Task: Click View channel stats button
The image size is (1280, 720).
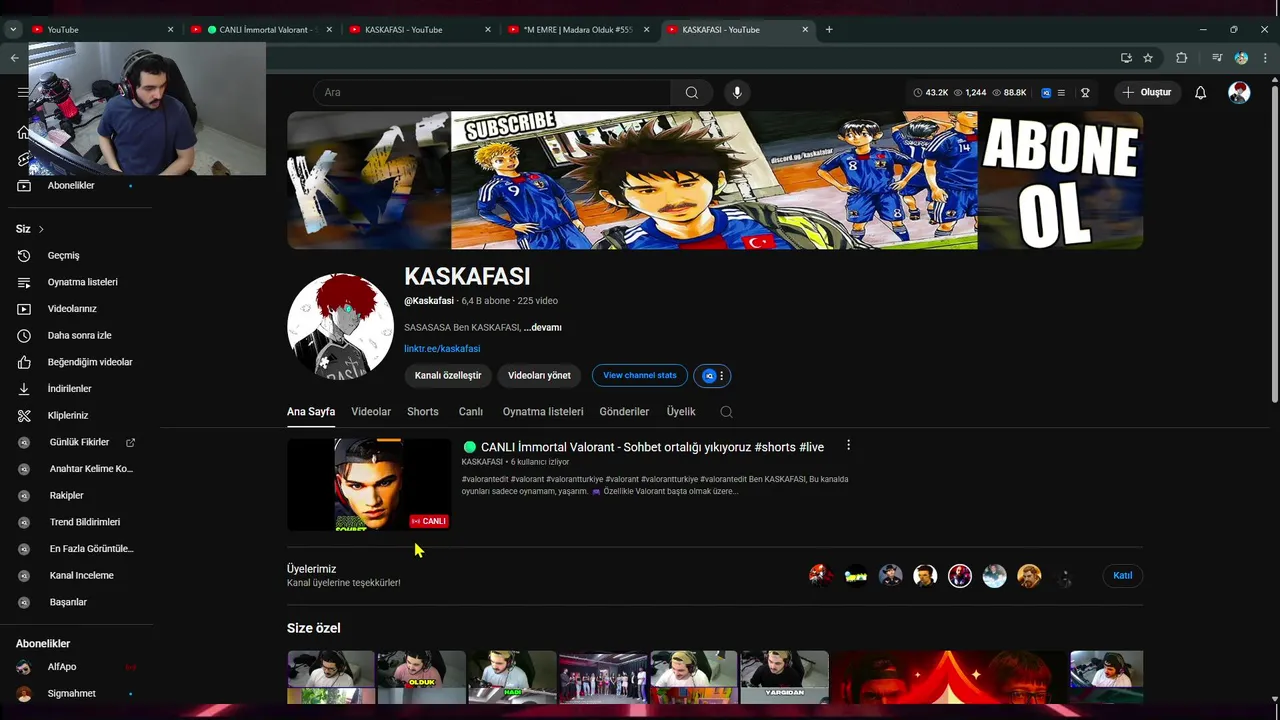Action: (640, 376)
